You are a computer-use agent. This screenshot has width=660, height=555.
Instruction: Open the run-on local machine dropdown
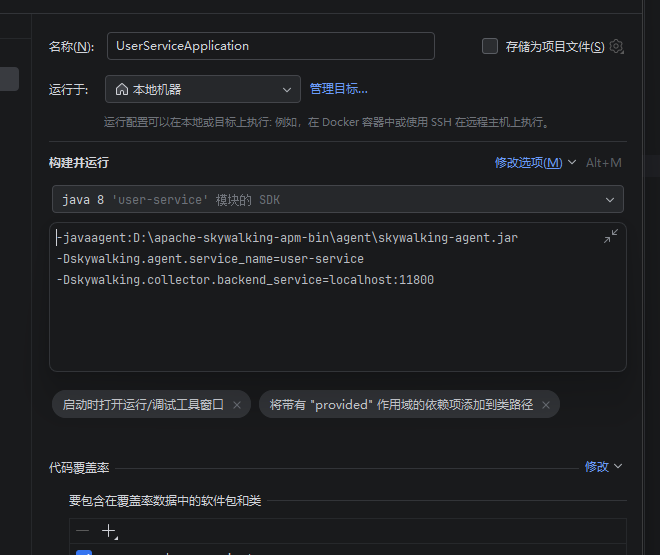point(203,89)
